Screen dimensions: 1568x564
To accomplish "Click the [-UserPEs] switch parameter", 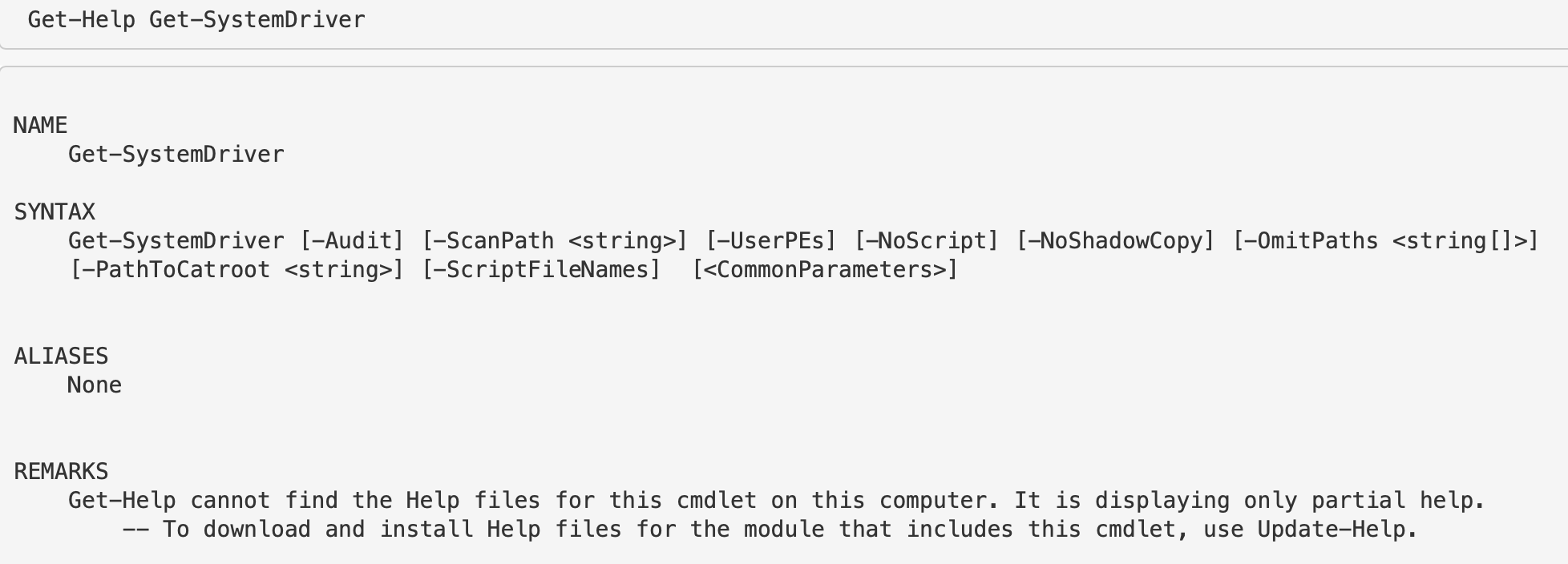I will click(x=770, y=241).
